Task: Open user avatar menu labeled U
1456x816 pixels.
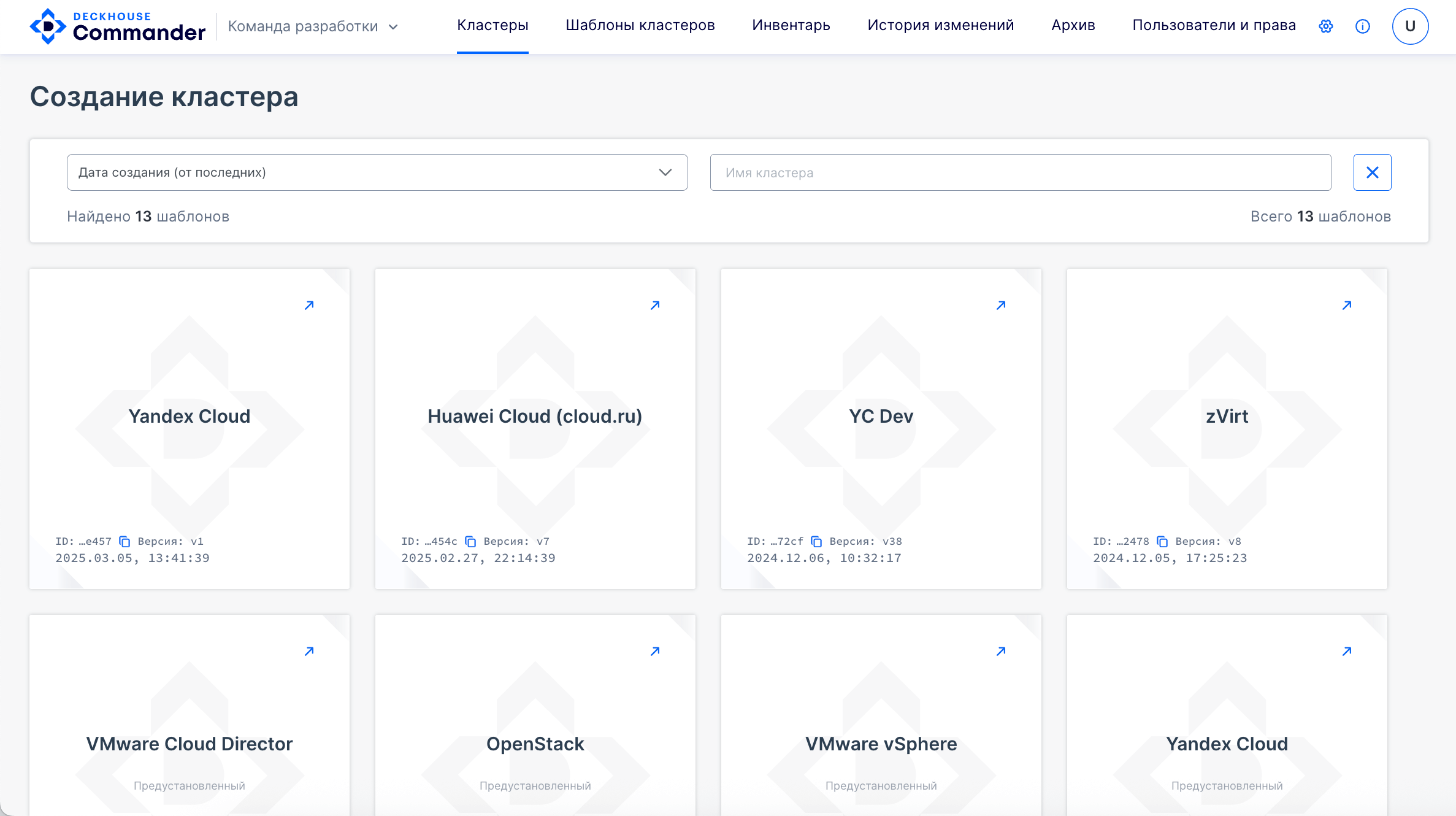Action: (1410, 26)
